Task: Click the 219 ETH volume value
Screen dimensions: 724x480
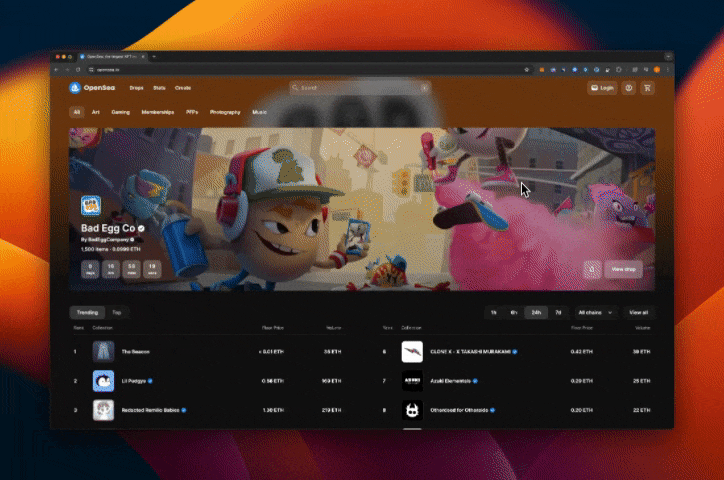Action: [331, 410]
